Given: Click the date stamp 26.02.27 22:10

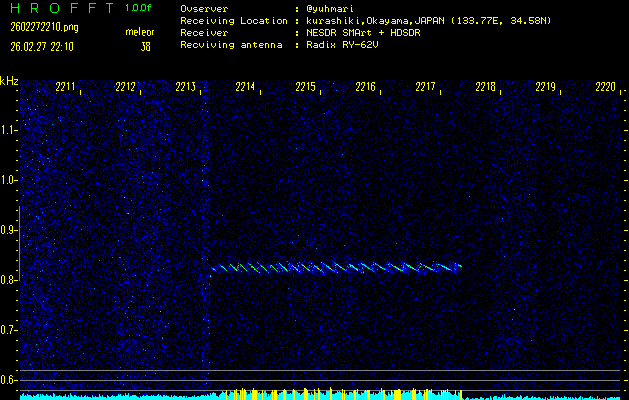Looking at the screenshot, I should [x=42, y=47].
